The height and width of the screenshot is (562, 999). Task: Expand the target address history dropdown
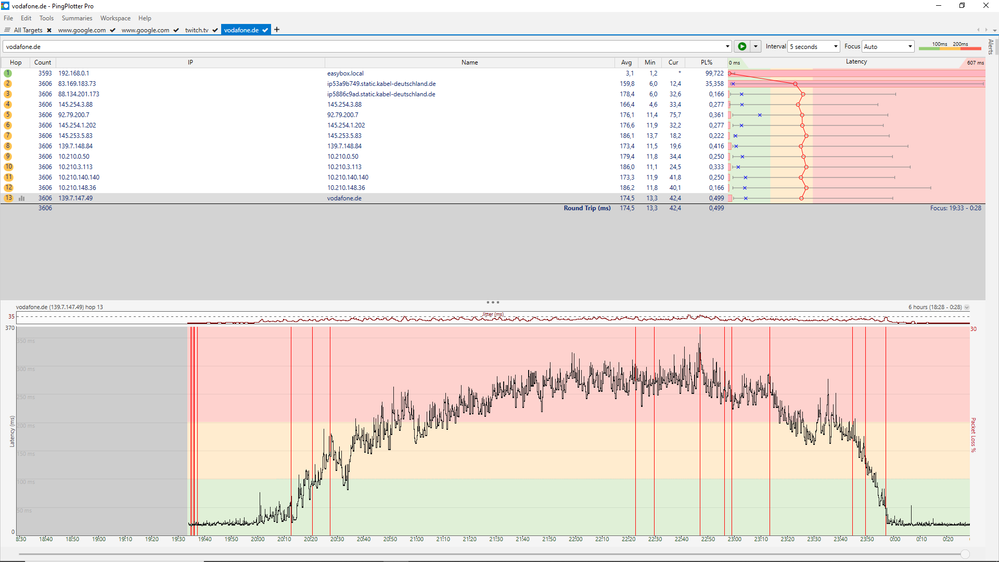[728, 46]
